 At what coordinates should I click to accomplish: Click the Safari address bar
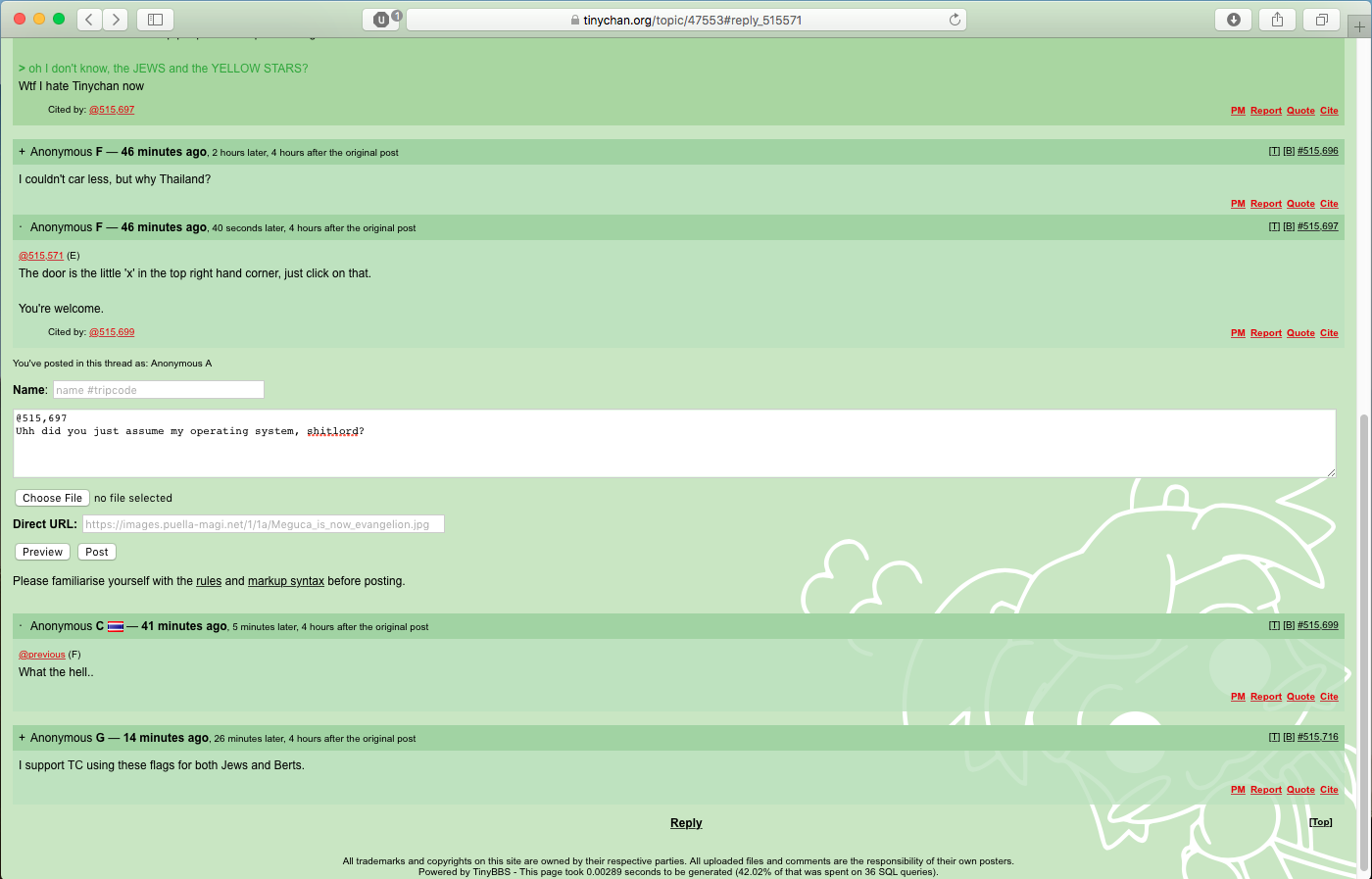[686, 20]
